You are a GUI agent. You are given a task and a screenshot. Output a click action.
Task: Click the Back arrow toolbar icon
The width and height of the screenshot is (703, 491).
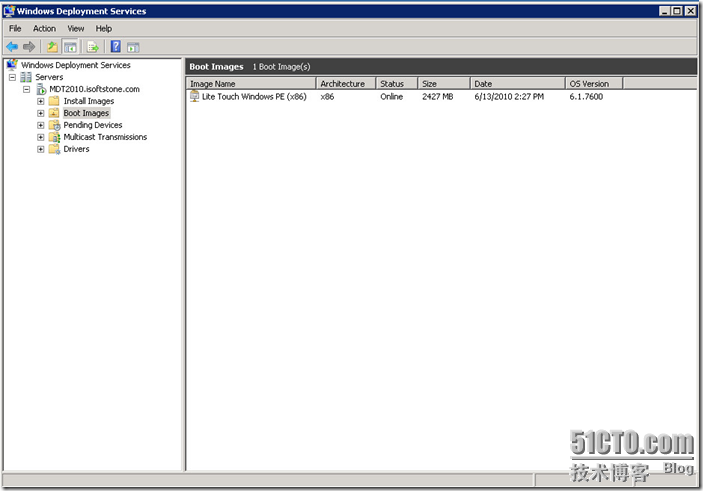point(12,47)
